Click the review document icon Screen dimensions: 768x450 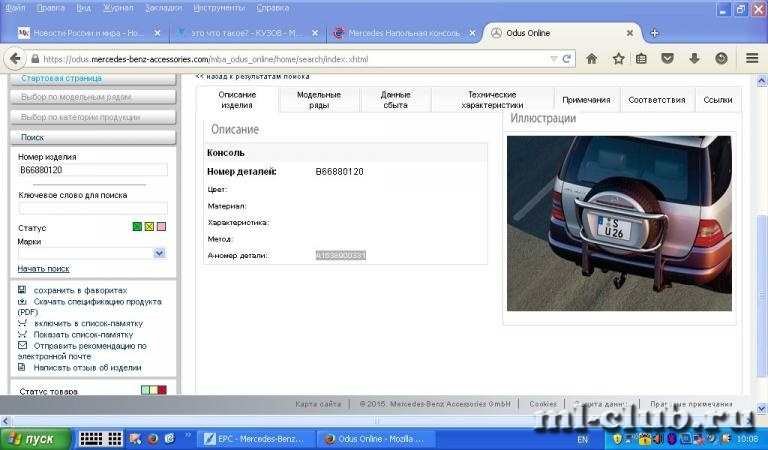pos(22,367)
